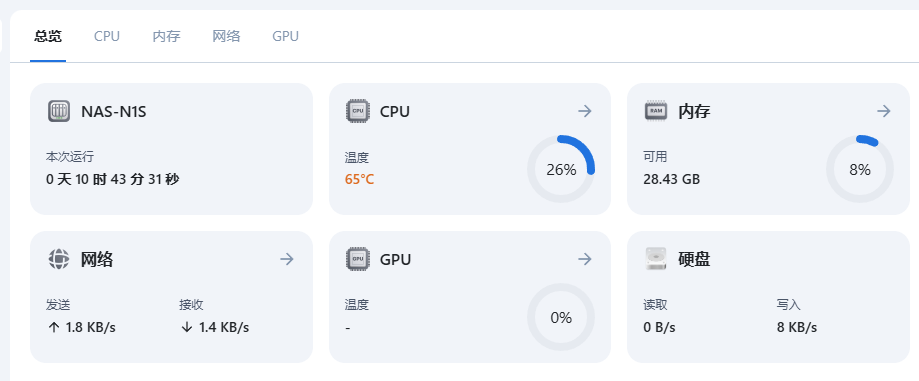Screen dimensions: 919x381
Task: Switch to the CPU tab
Action: pyautogui.click(x=107, y=36)
